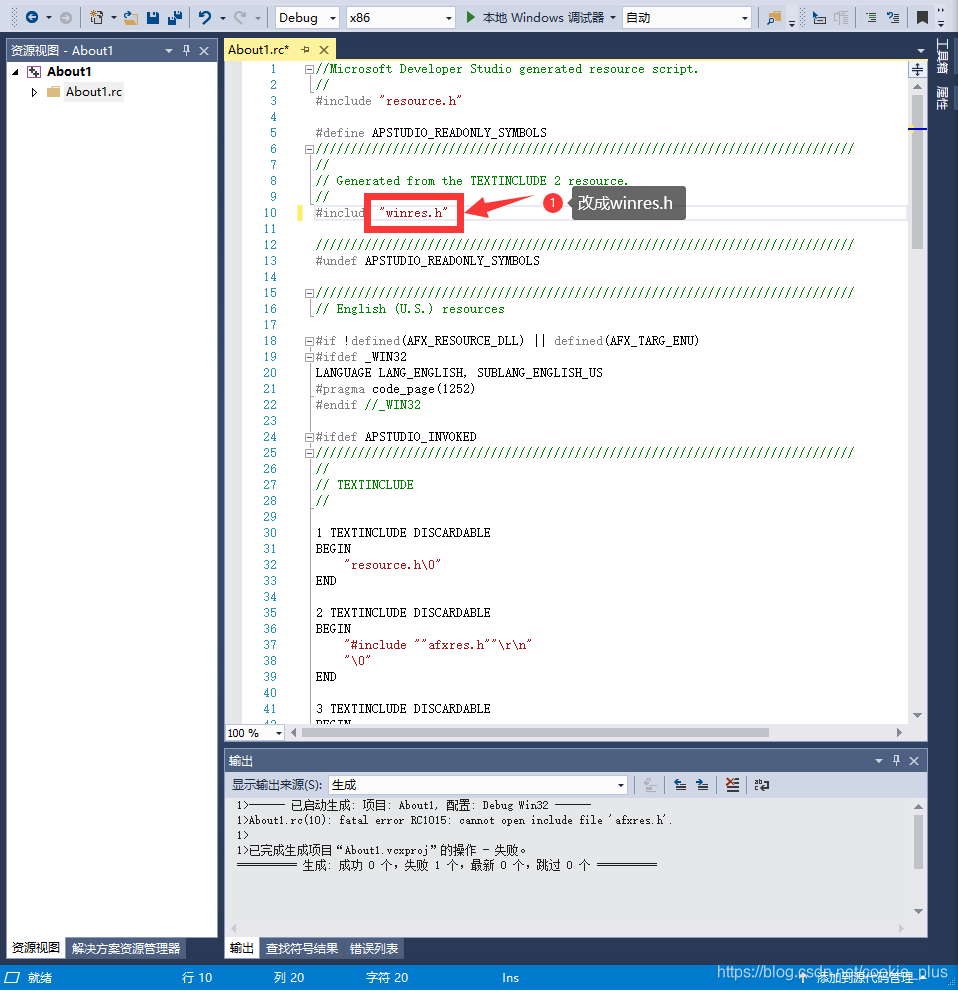The width and height of the screenshot is (958, 991).
Task: Switch to the 查找符号结果 tab
Action: click(301, 949)
